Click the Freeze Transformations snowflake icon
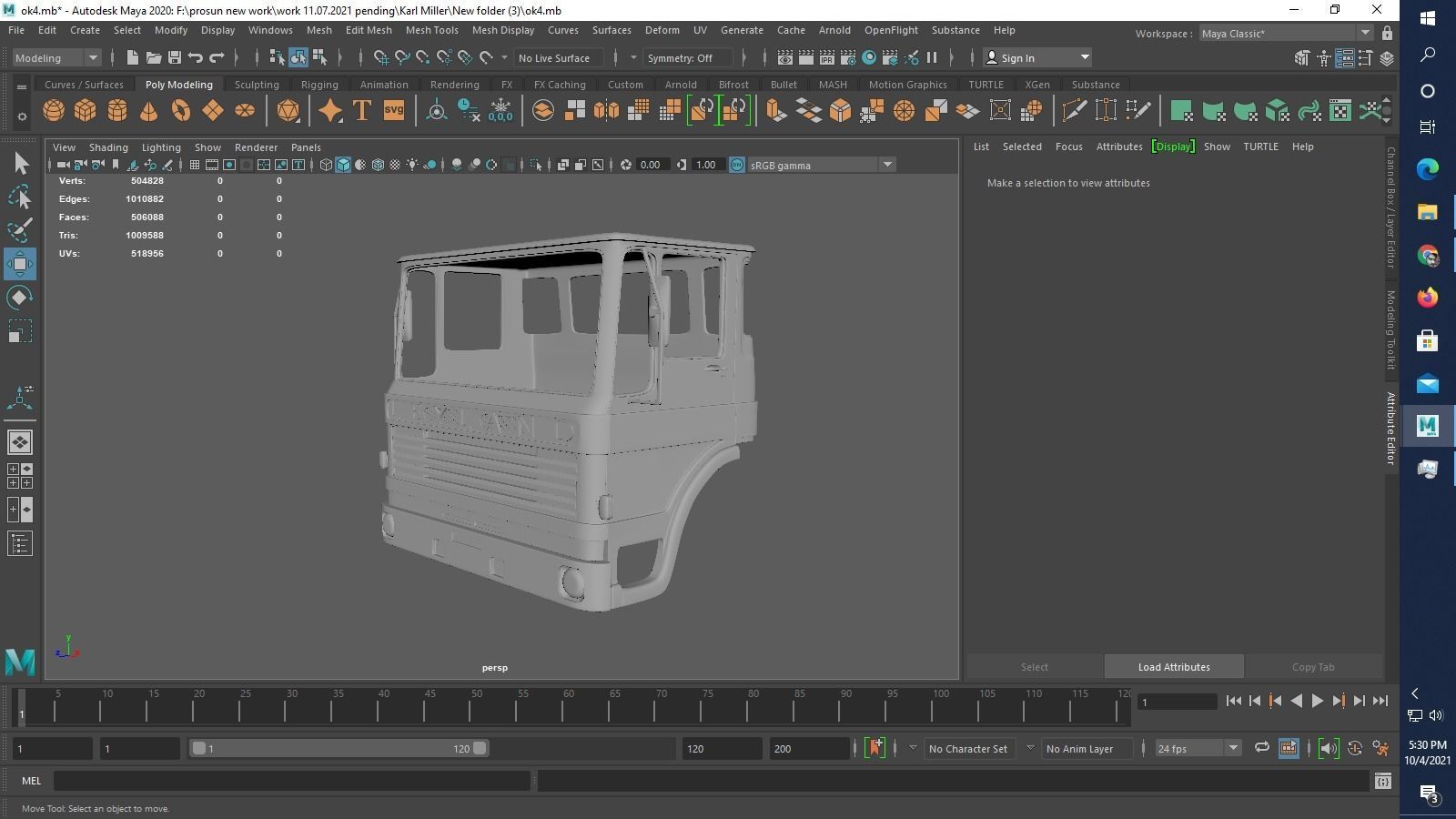Screen dimensions: 1456x819 tap(500, 111)
